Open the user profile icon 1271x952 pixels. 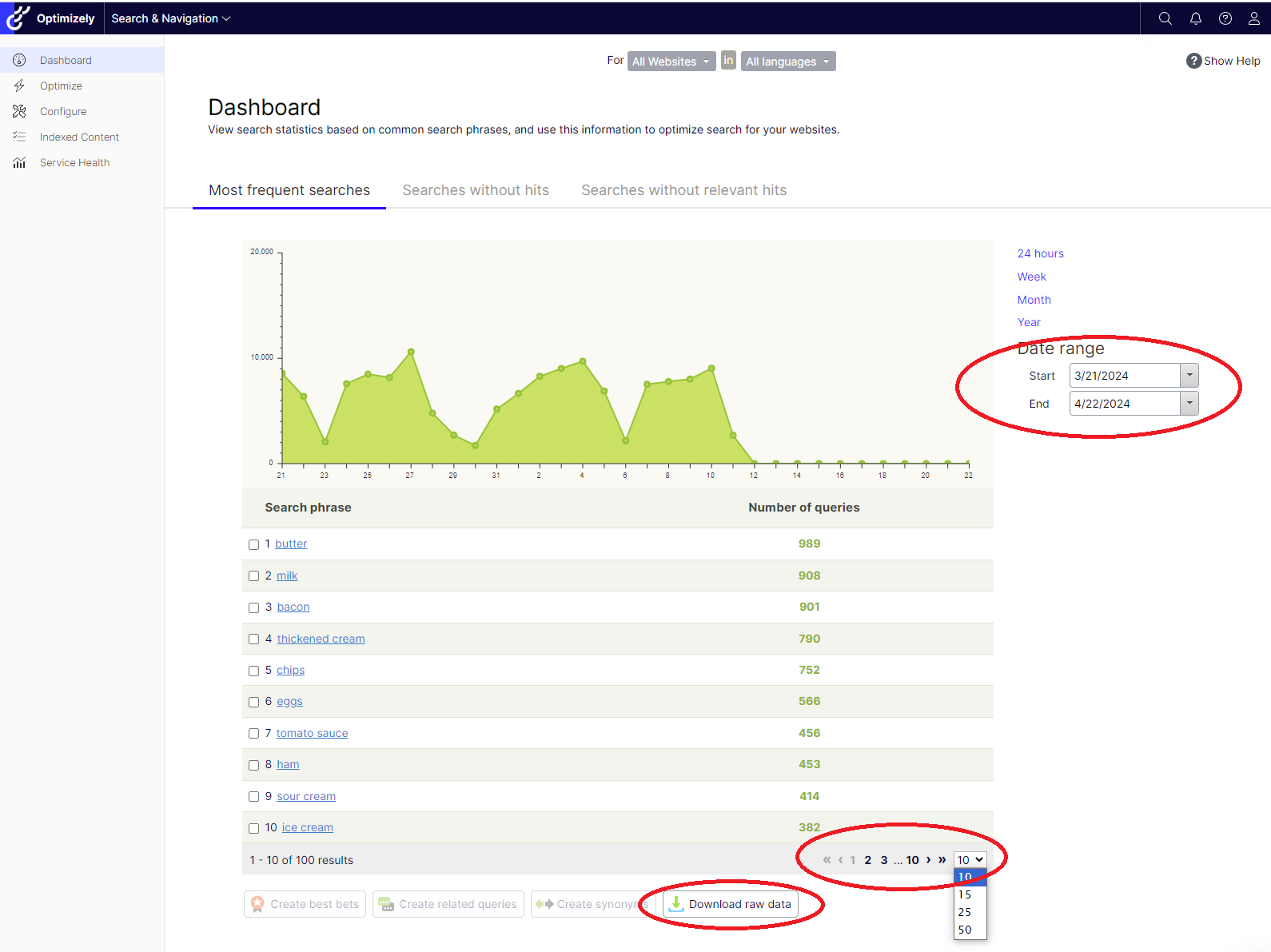click(1253, 18)
